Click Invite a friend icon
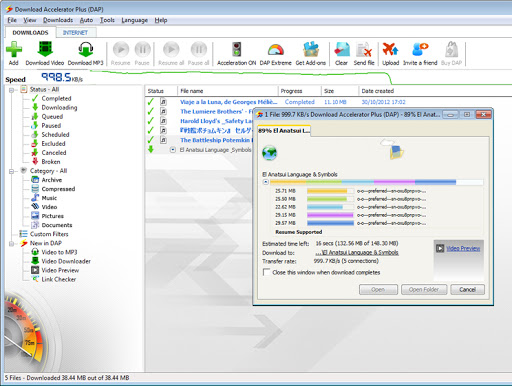Screen dimensions: 512x386 (x=420, y=50)
